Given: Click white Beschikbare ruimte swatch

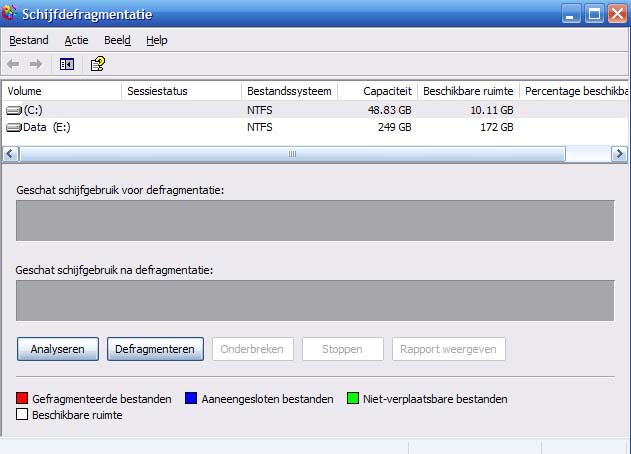Looking at the screenshot, I should [22, 414].
